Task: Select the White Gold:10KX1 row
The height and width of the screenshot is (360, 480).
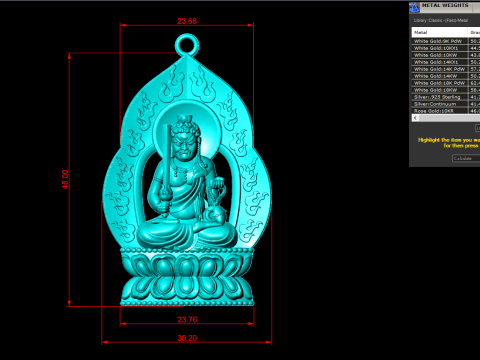Action: [446, 48]
